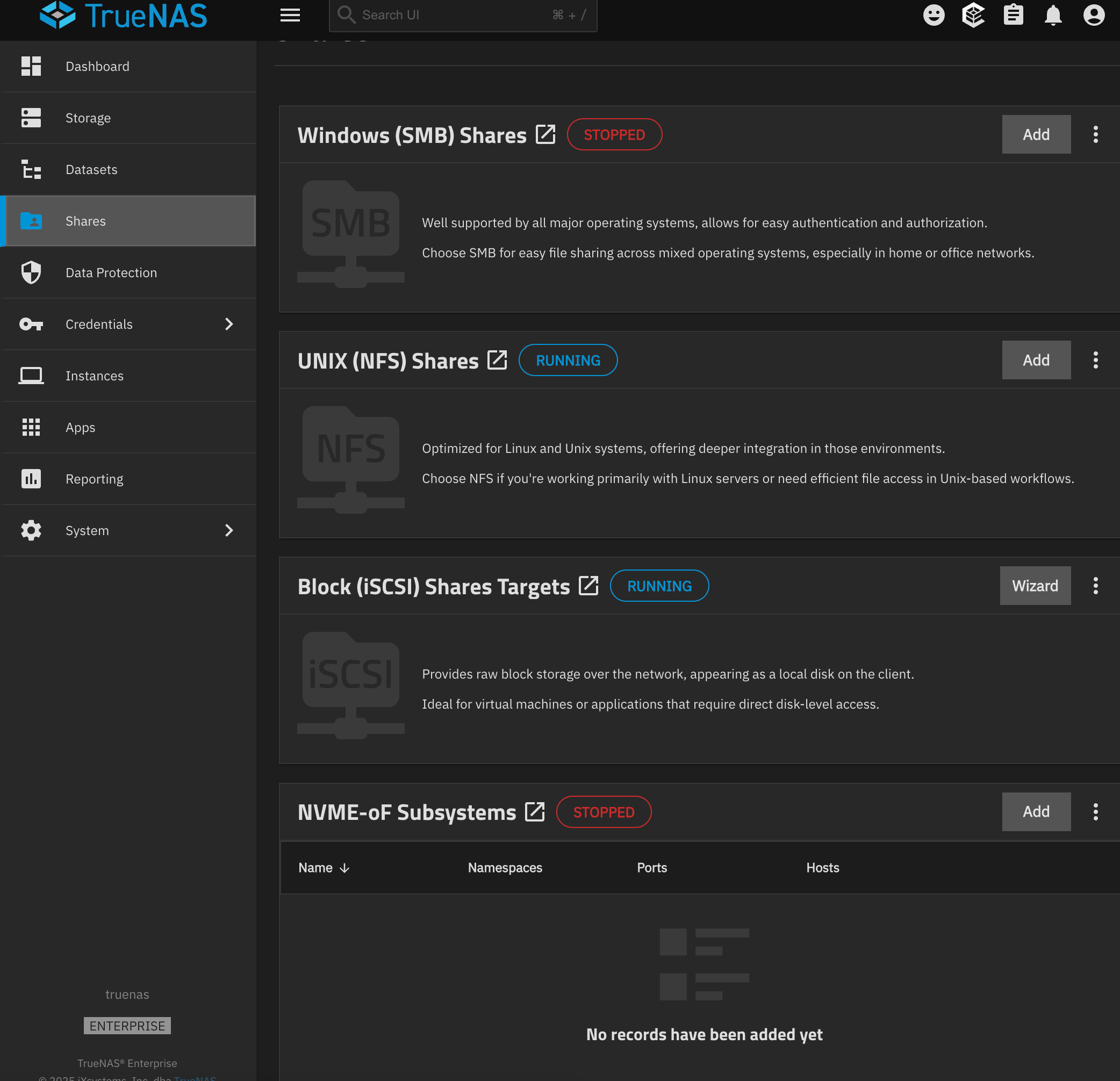The height and width of the screenshot is (1081, 1120).
Task: Click the NFS RUNNING status badge
Action: point(568,360)
